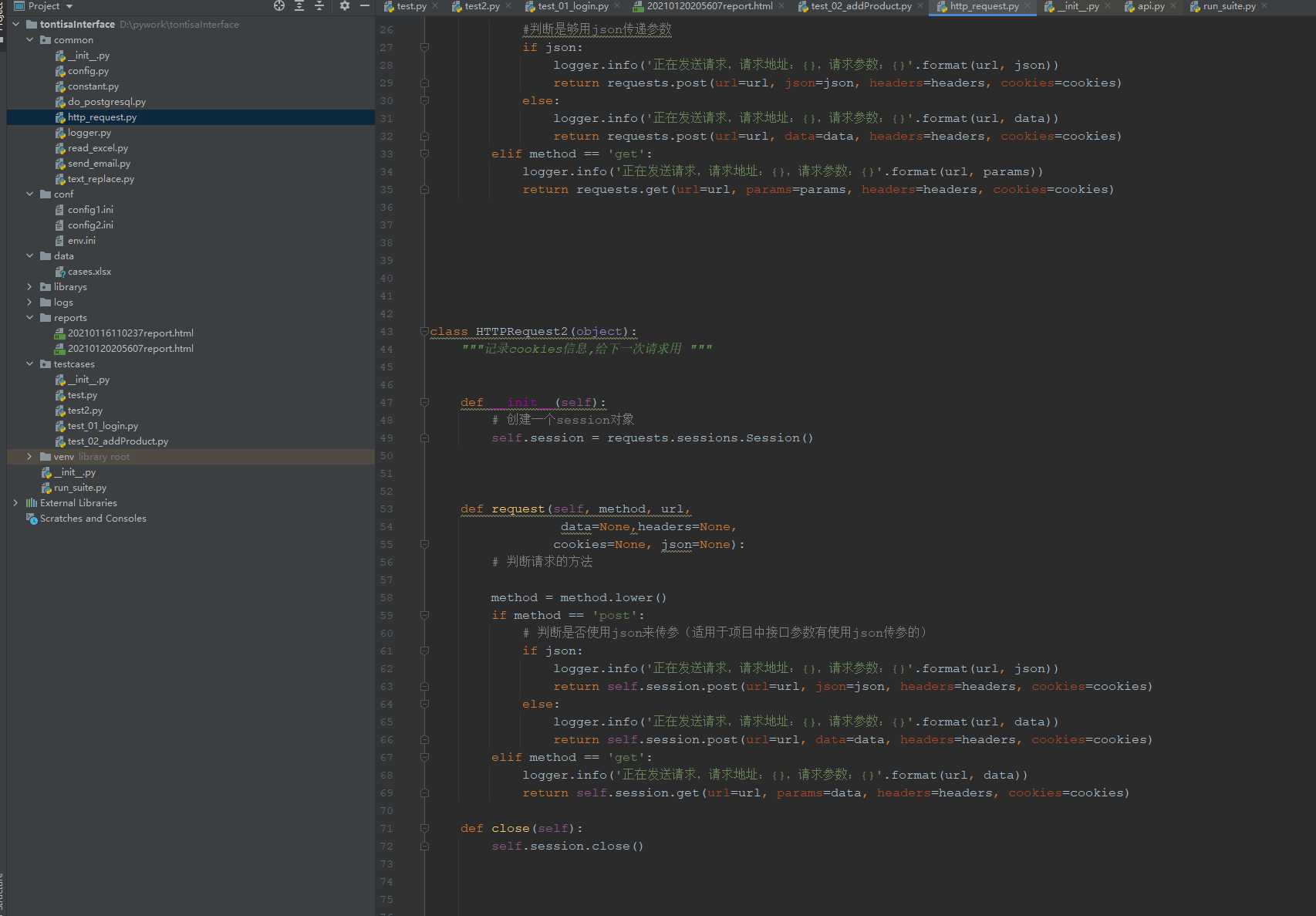Click line number 50 in the gutter
The image size is (1316, 916).
pyautogui.click(x=386, y=456)
